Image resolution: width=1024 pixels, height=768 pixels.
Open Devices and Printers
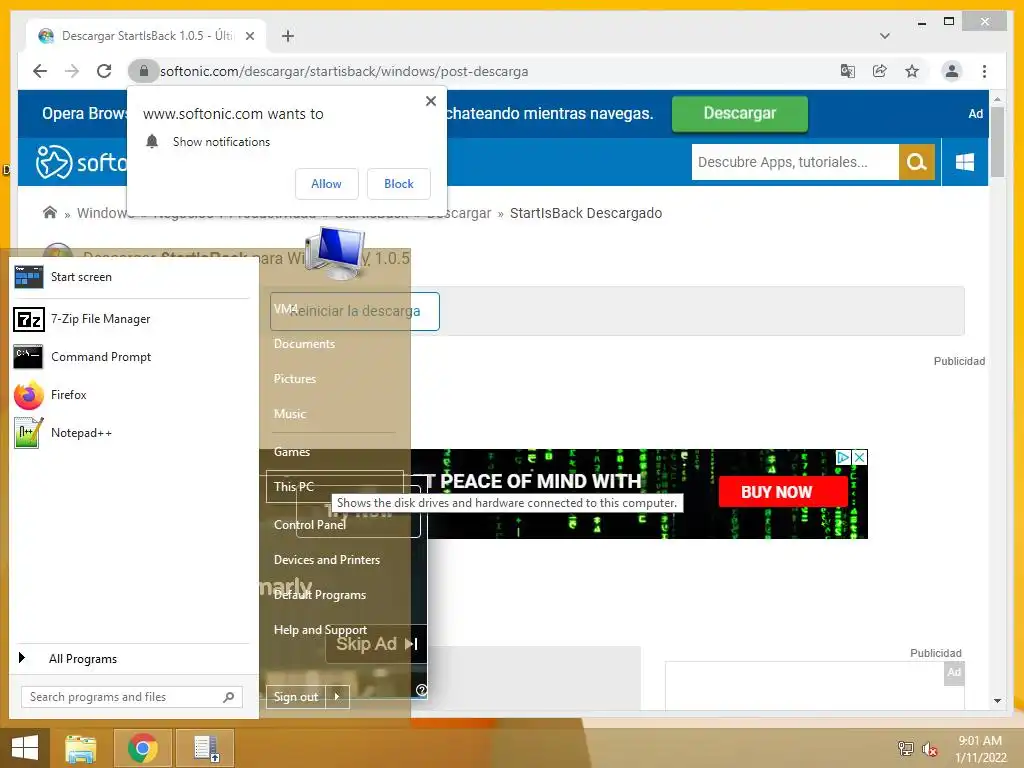(x=327, y=560)
